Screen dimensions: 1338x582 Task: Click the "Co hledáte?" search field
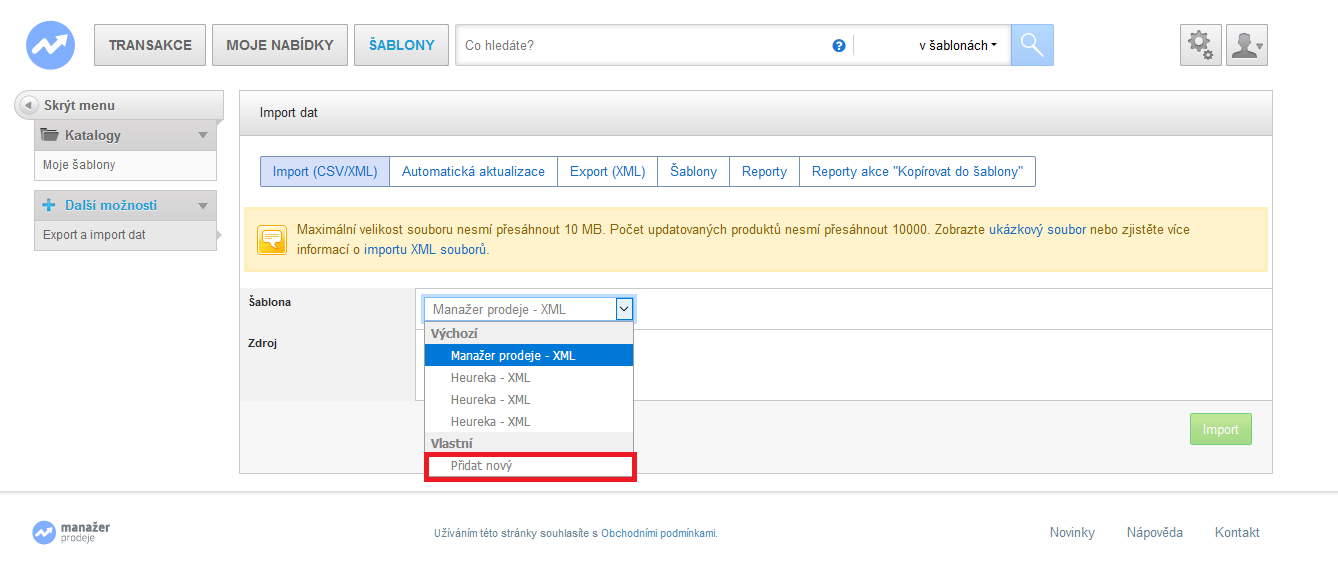(640, 45)
